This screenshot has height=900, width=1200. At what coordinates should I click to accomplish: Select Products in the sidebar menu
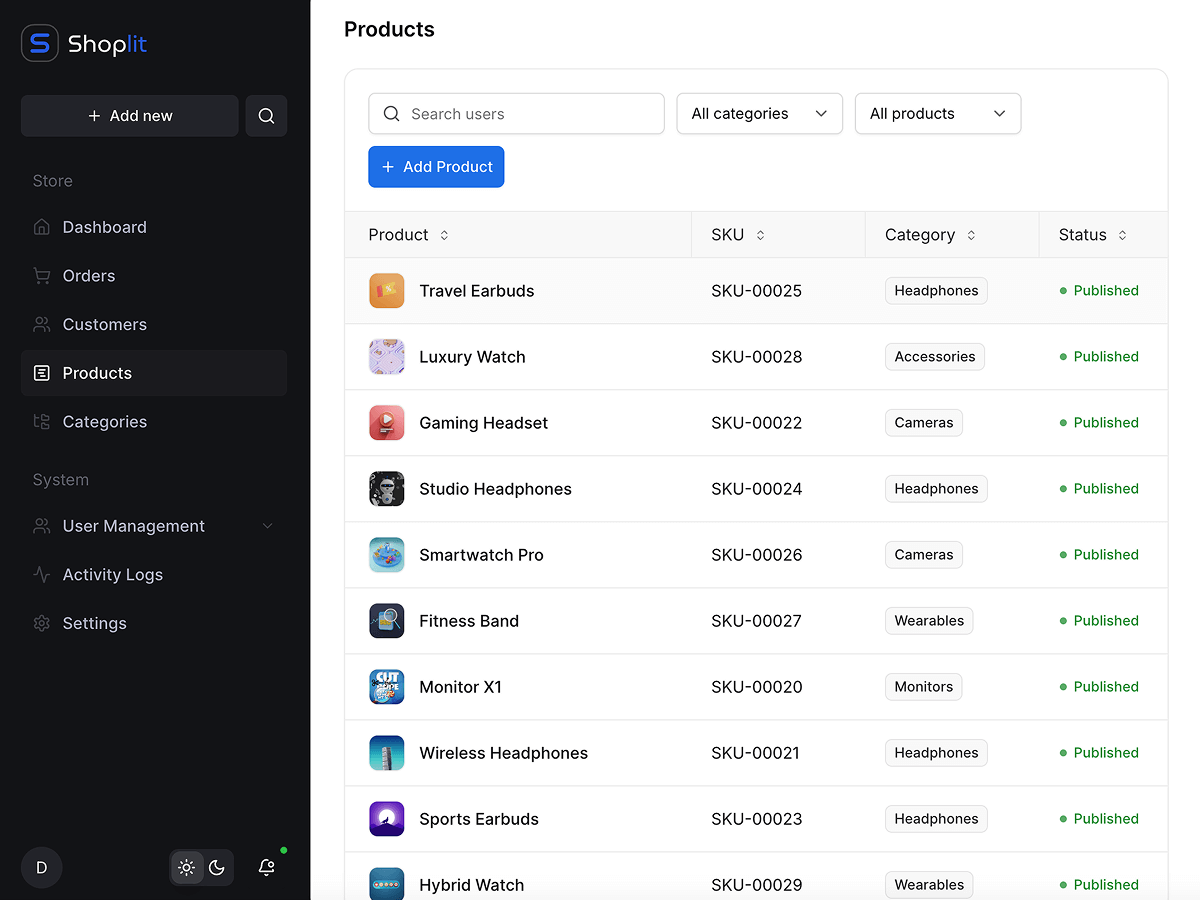click(97, 373)
